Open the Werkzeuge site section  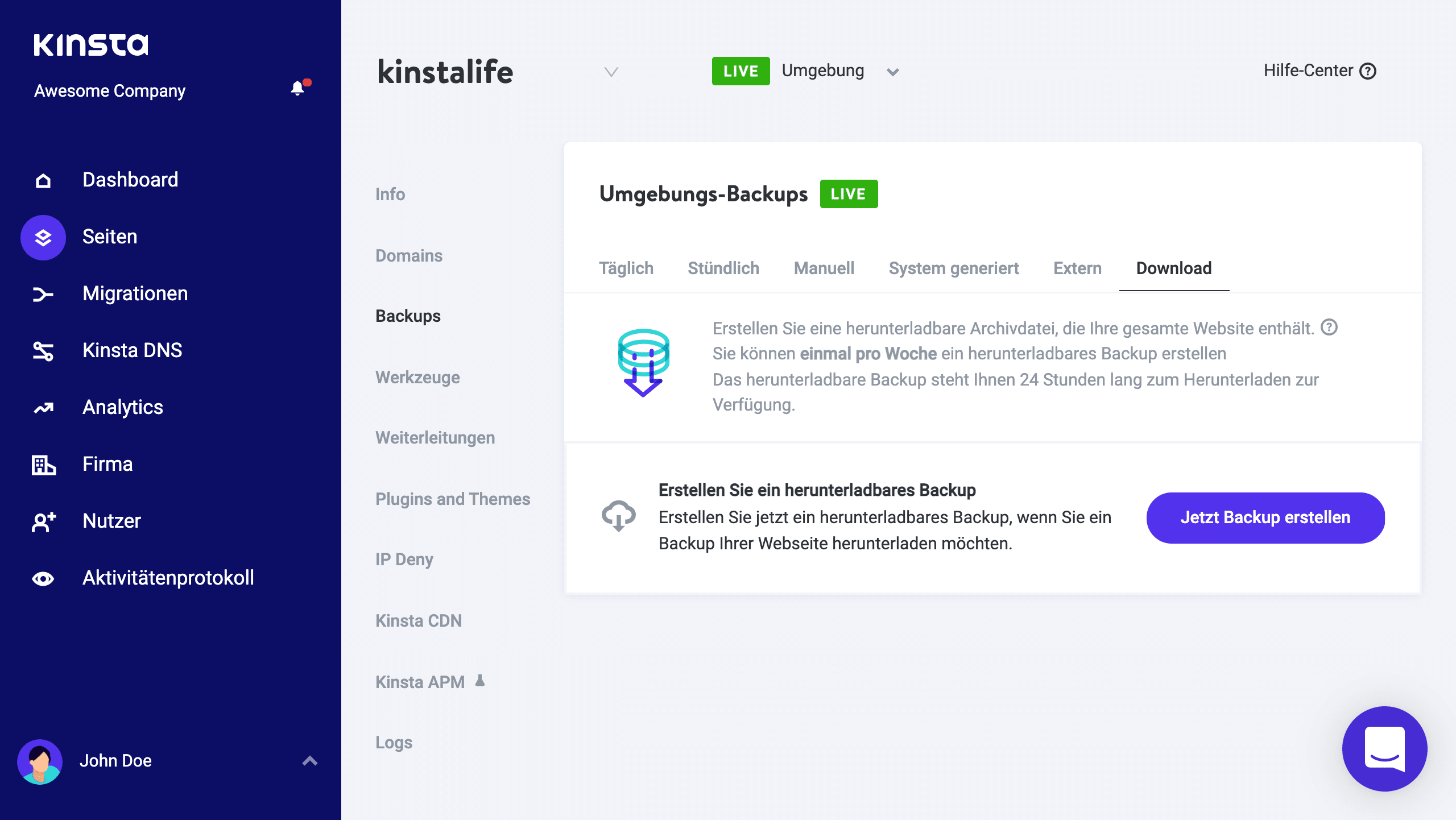coord(417,378)
